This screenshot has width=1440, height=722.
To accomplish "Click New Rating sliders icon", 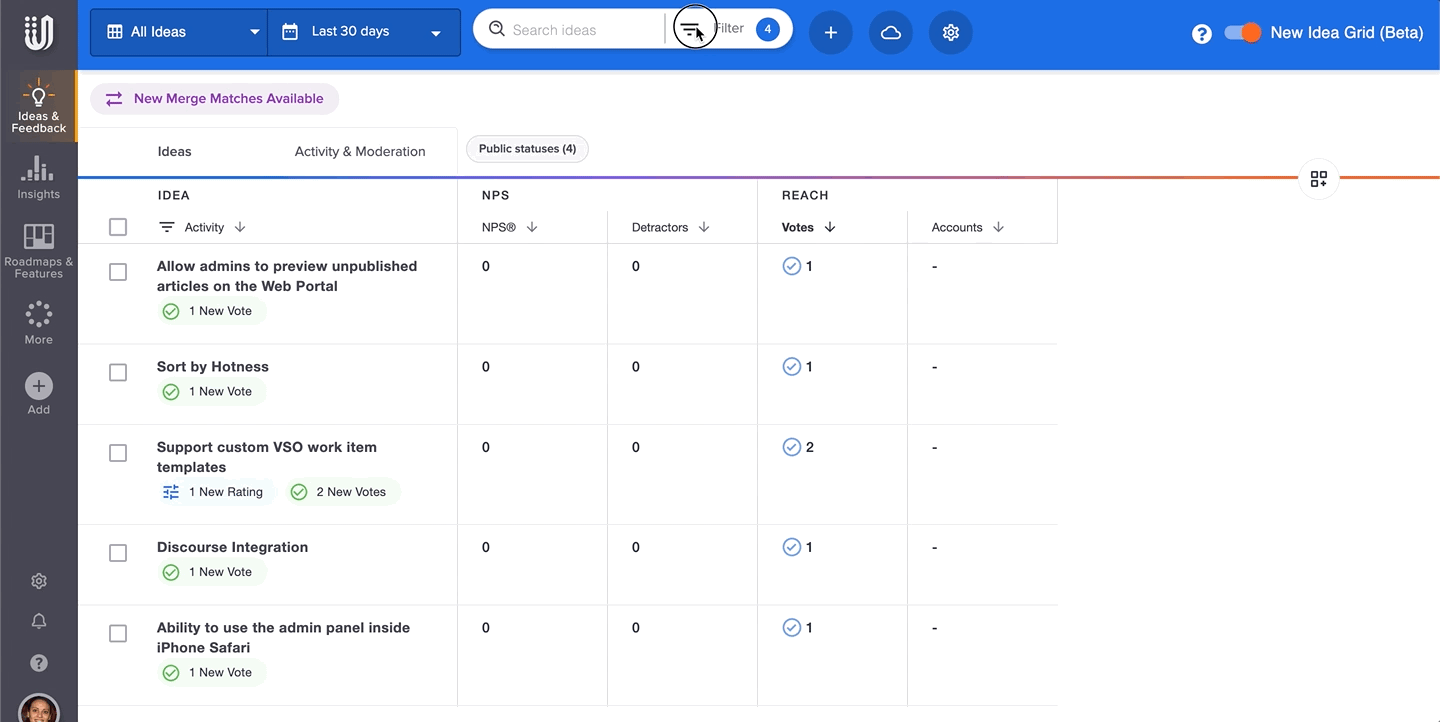I will coord(171,492).
